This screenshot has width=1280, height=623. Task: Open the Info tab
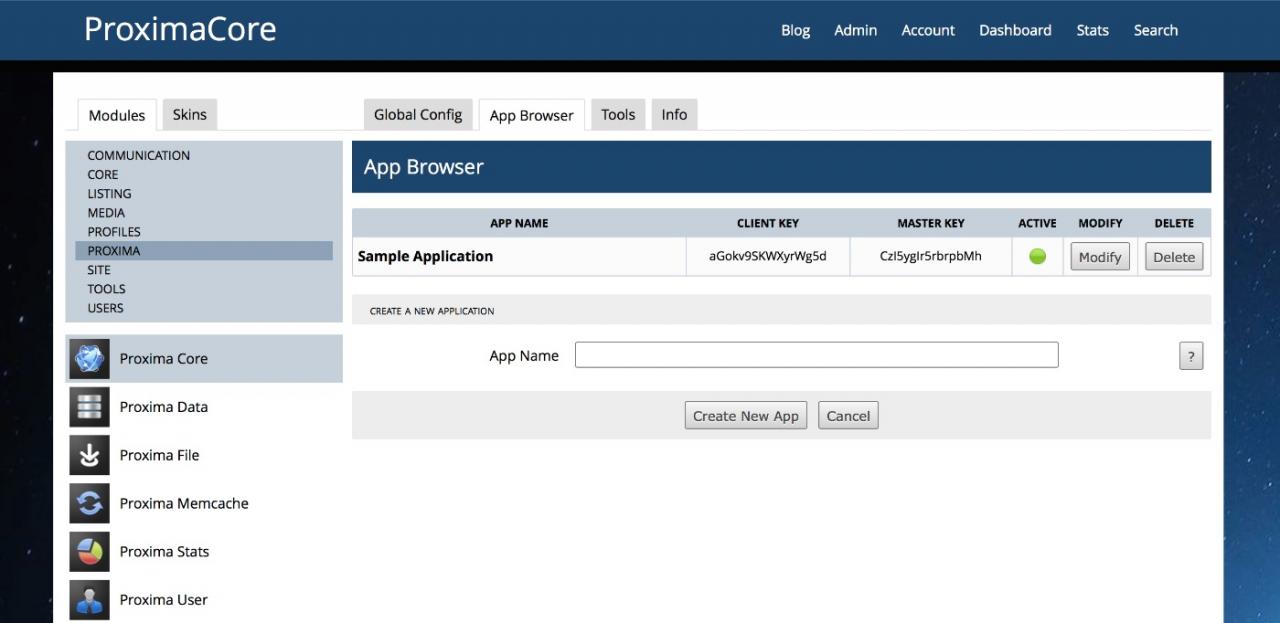click(x=674, y=115)
